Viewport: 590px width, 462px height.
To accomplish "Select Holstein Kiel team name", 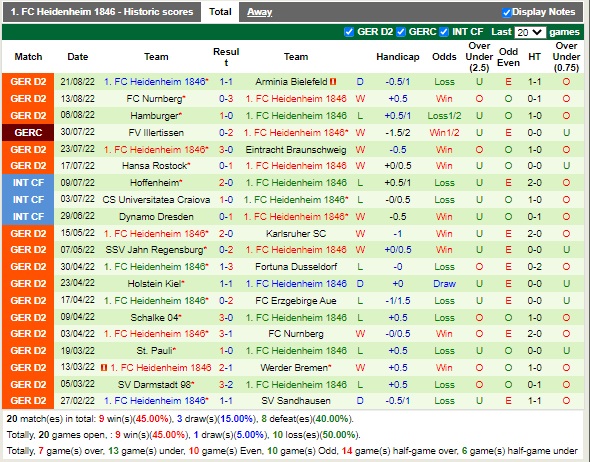I will 154,284.
